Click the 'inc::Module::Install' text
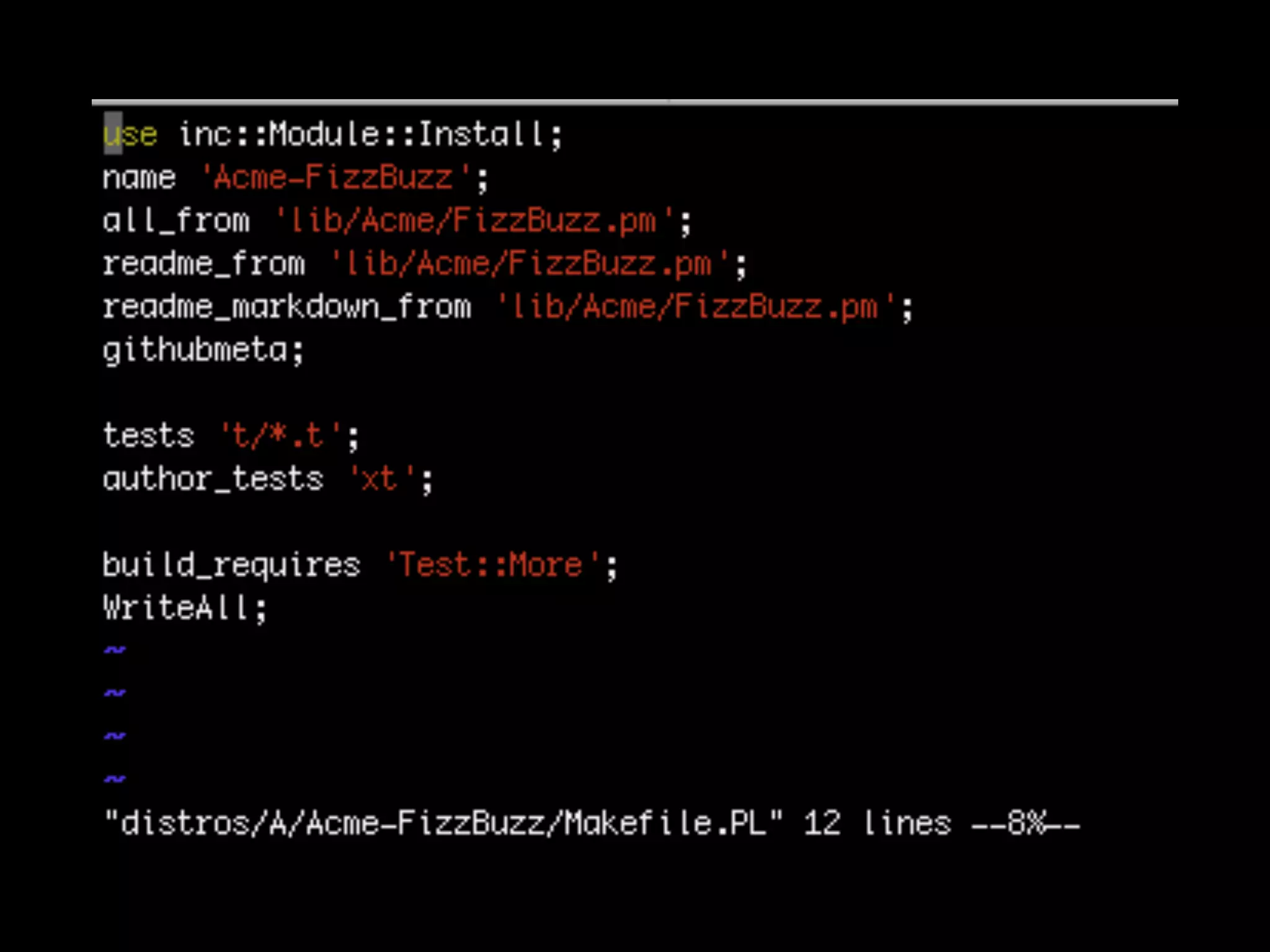1270x952 pixels. [361, 134]
